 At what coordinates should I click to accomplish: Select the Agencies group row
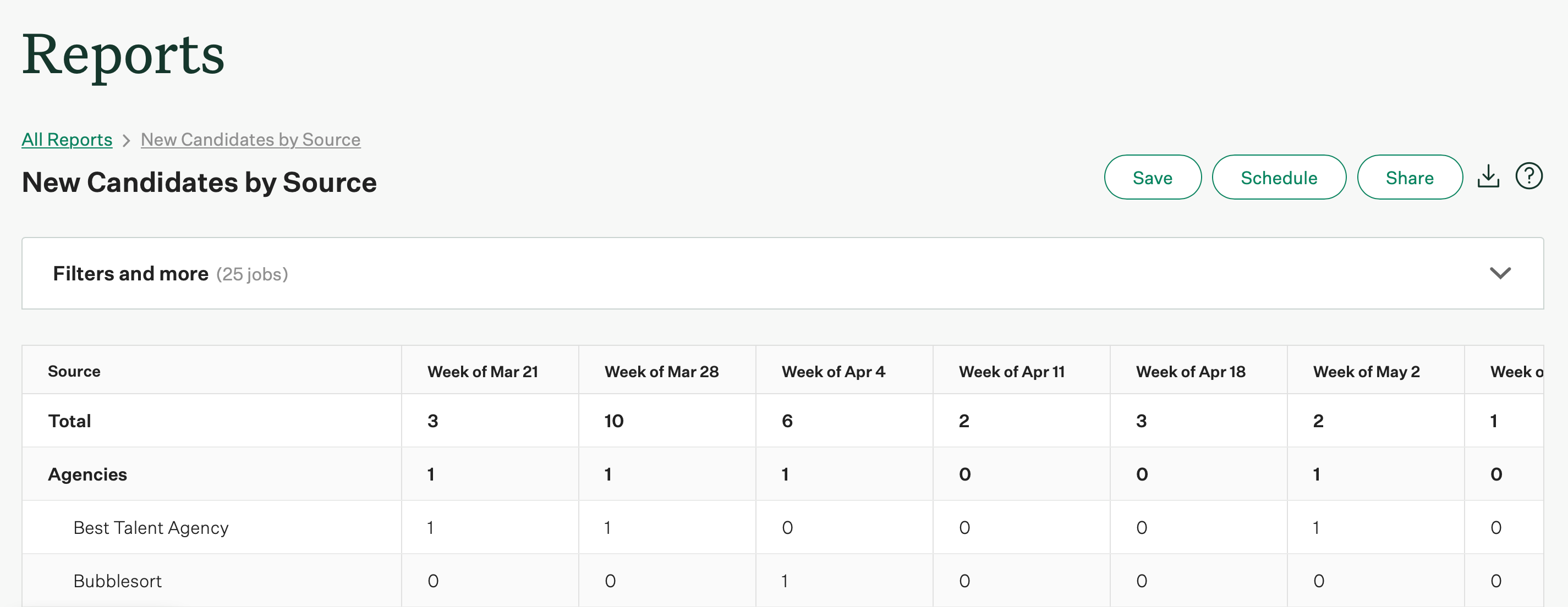[87, 474]
